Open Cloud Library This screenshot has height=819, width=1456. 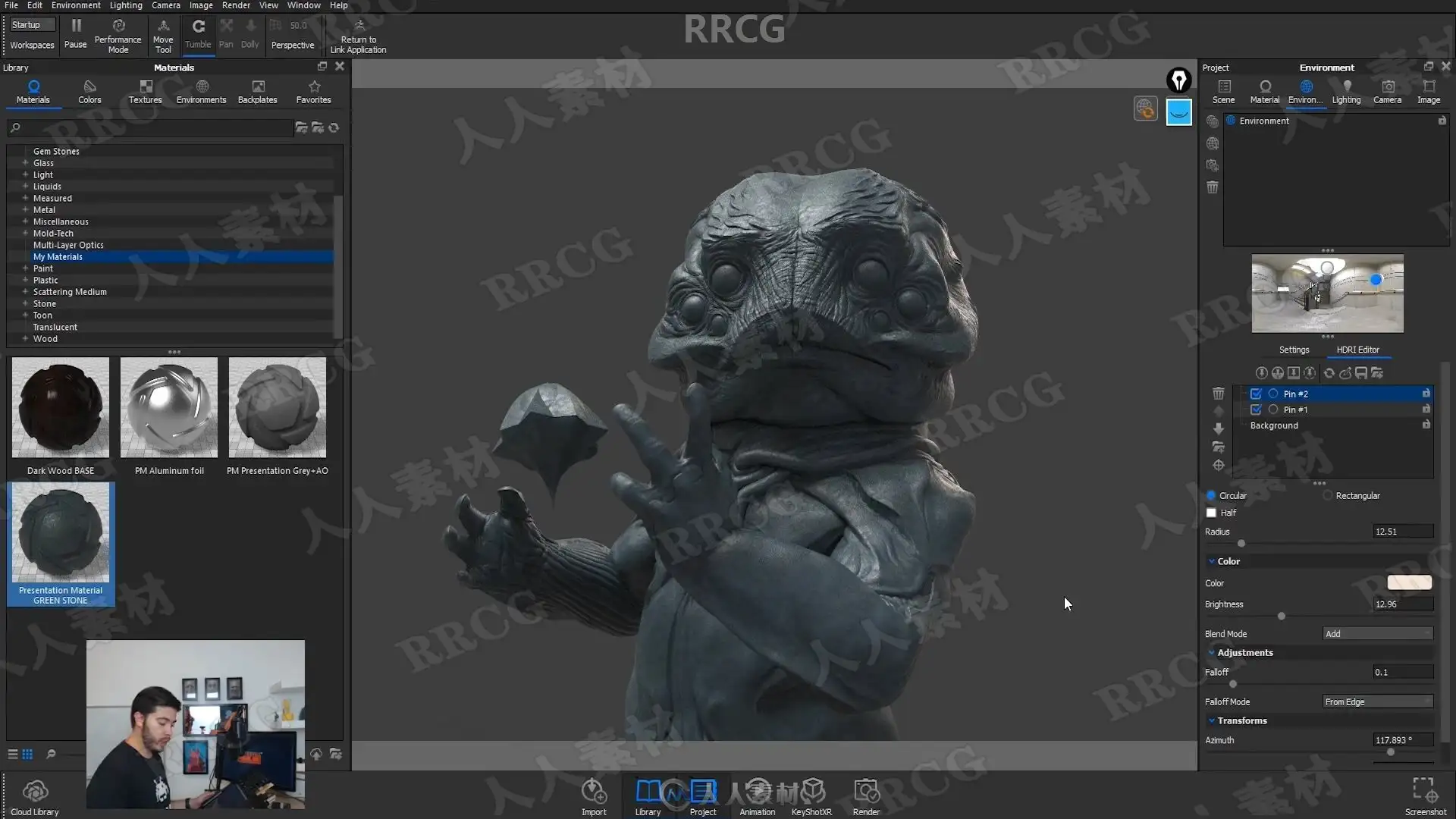click(x=35, y=797)
